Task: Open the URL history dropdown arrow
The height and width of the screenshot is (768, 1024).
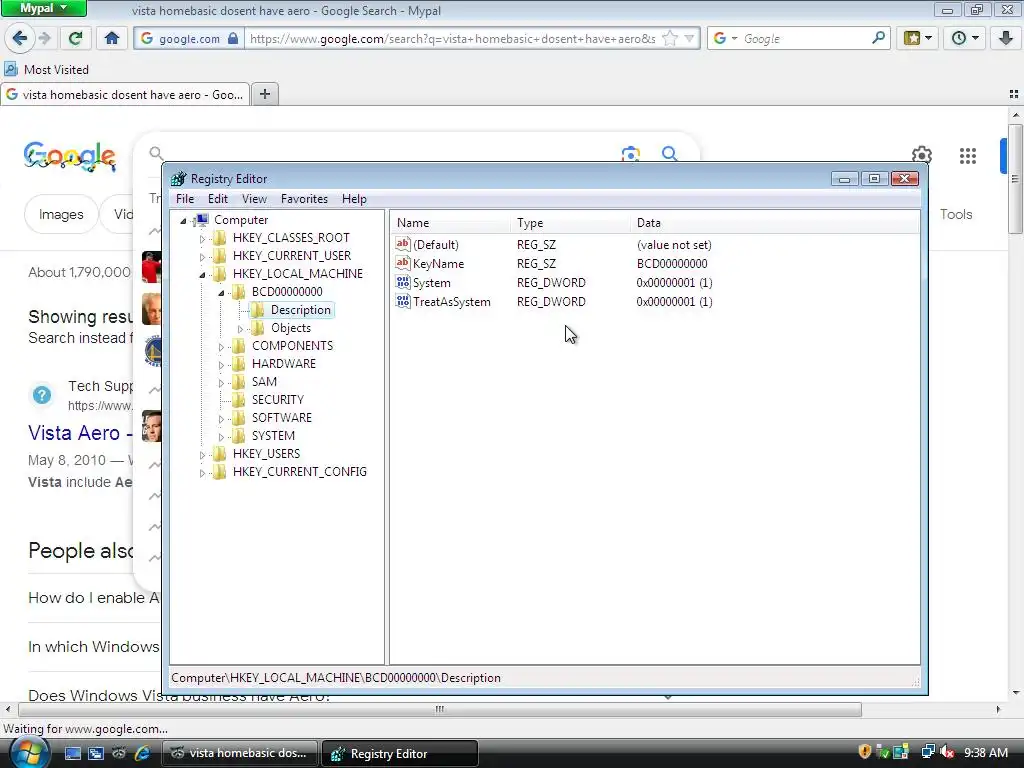Action: [x=689, y=39]
